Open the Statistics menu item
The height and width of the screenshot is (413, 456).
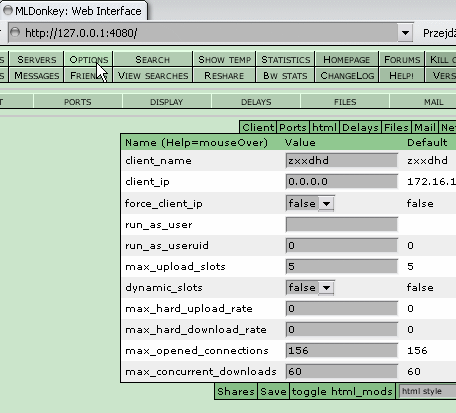286,59
